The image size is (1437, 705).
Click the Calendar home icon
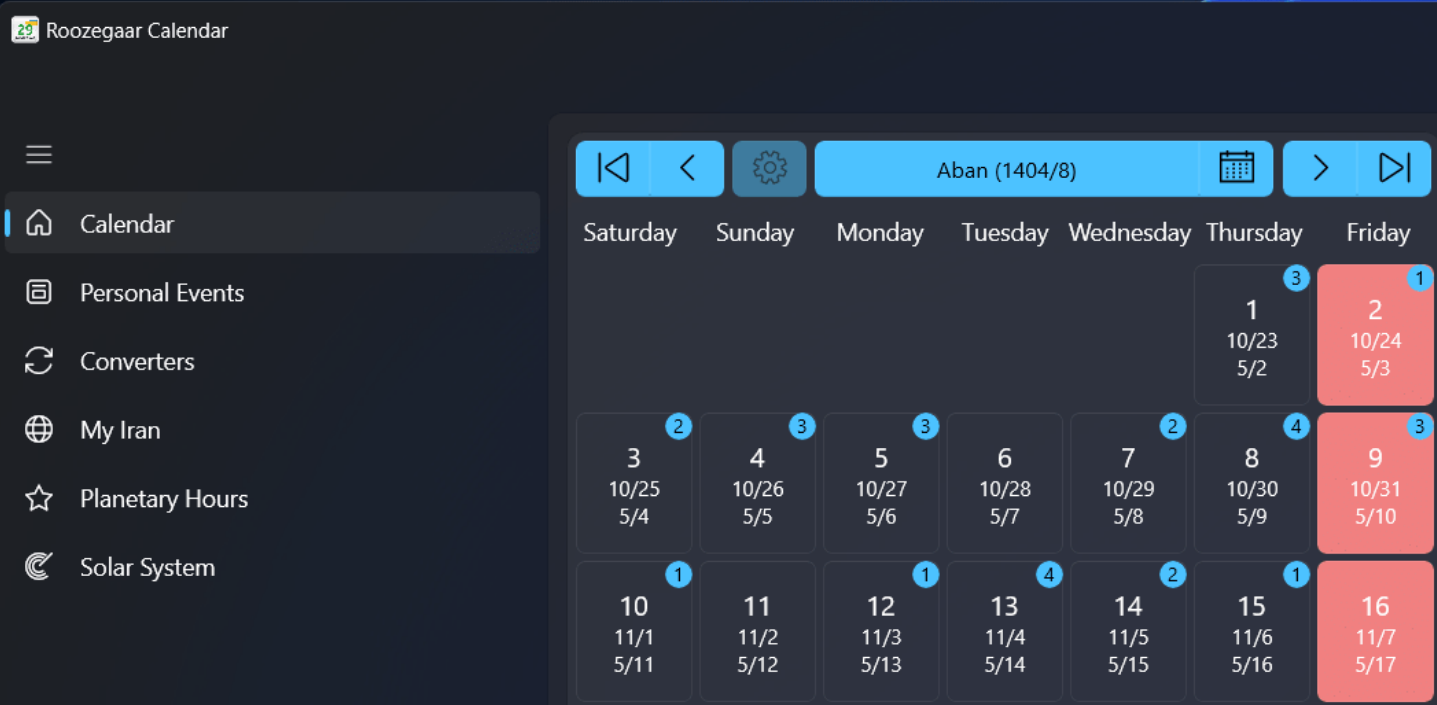pyautogui.click(x=38, y=223)
